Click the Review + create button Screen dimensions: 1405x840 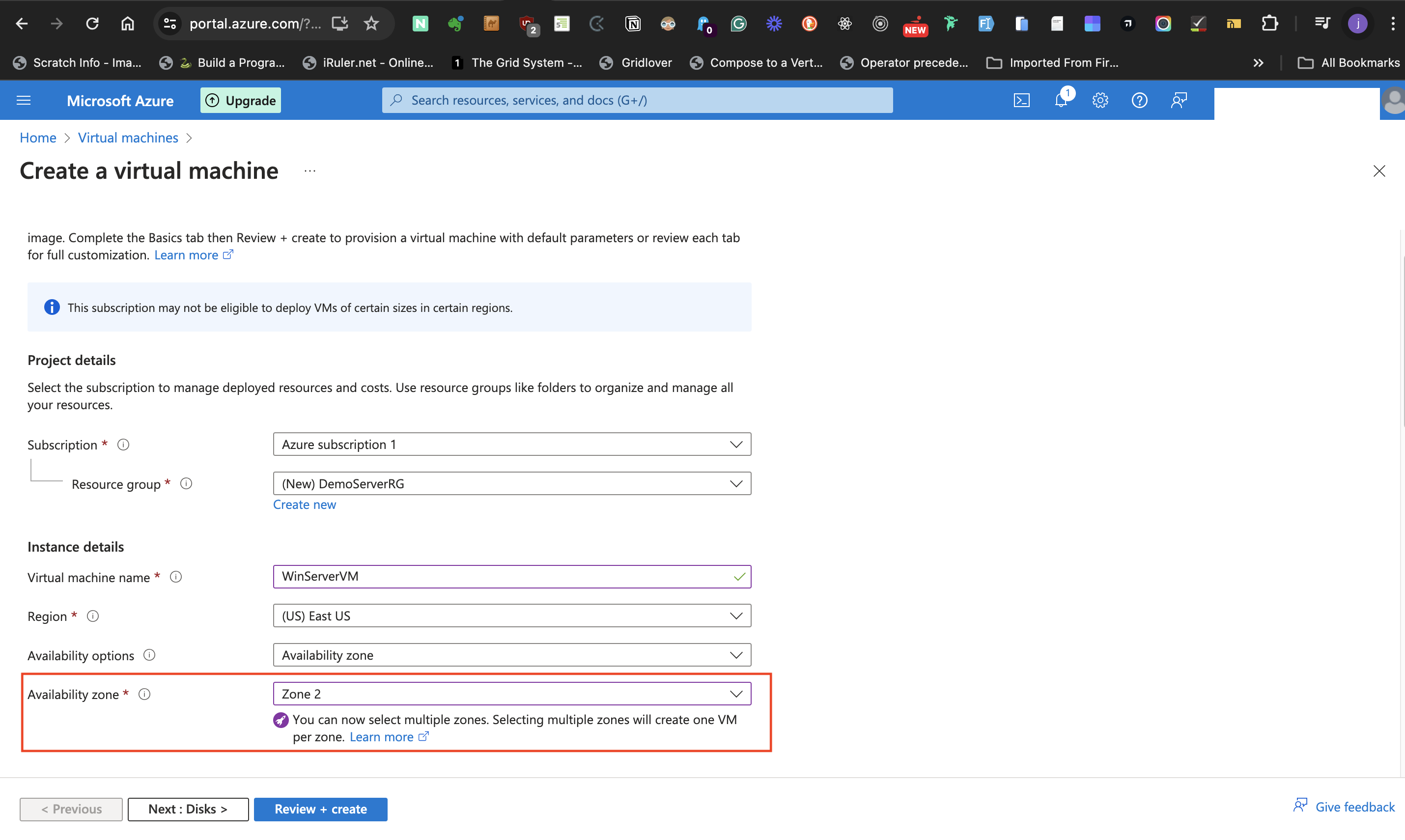click(x=320, y=809)
